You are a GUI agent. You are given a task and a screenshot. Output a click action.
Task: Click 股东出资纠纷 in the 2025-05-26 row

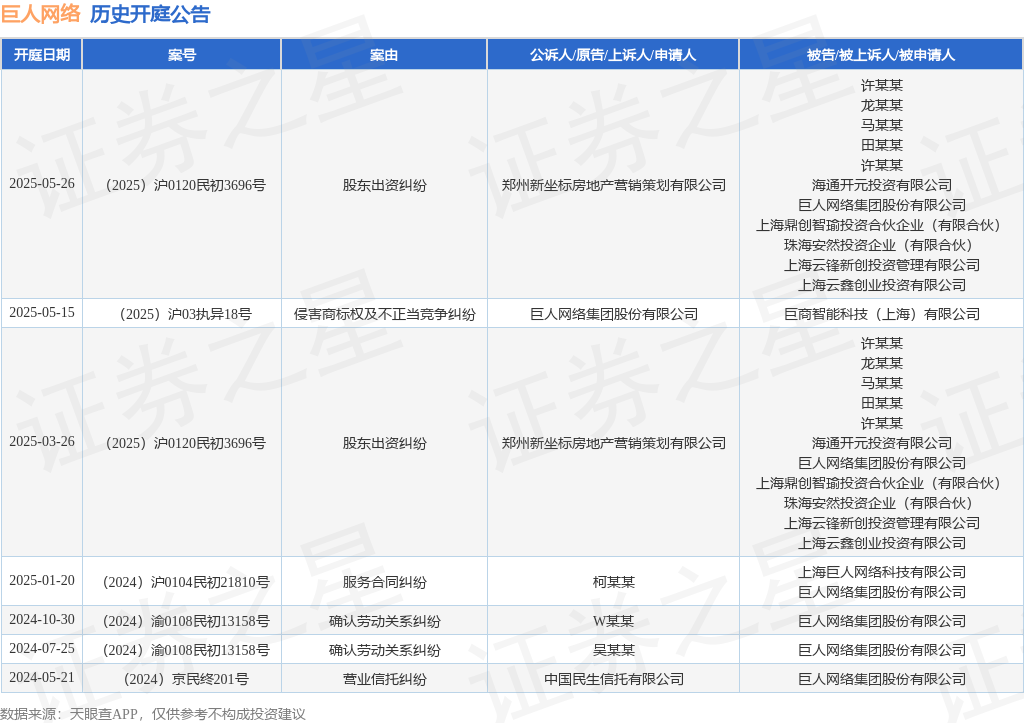tap(384, 185)
